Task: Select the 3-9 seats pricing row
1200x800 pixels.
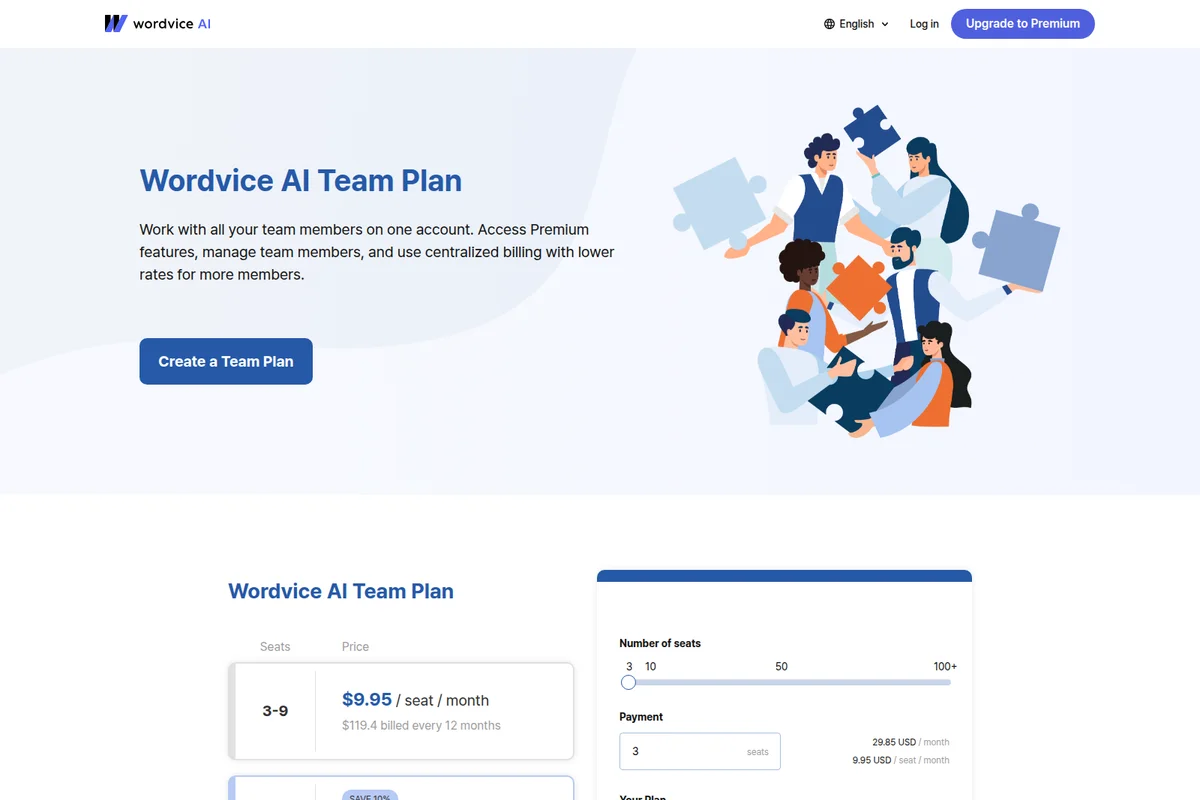Action: (x=400, y=711)
